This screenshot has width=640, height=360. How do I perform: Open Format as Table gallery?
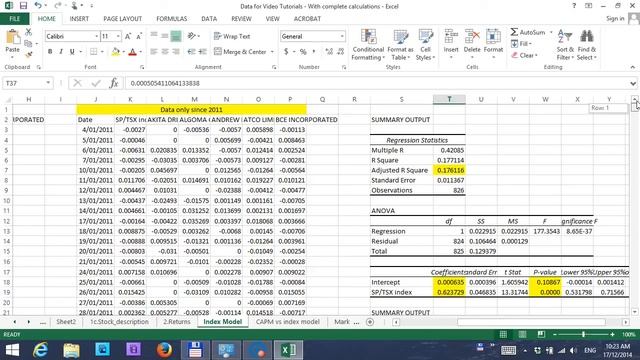[400, 45]
